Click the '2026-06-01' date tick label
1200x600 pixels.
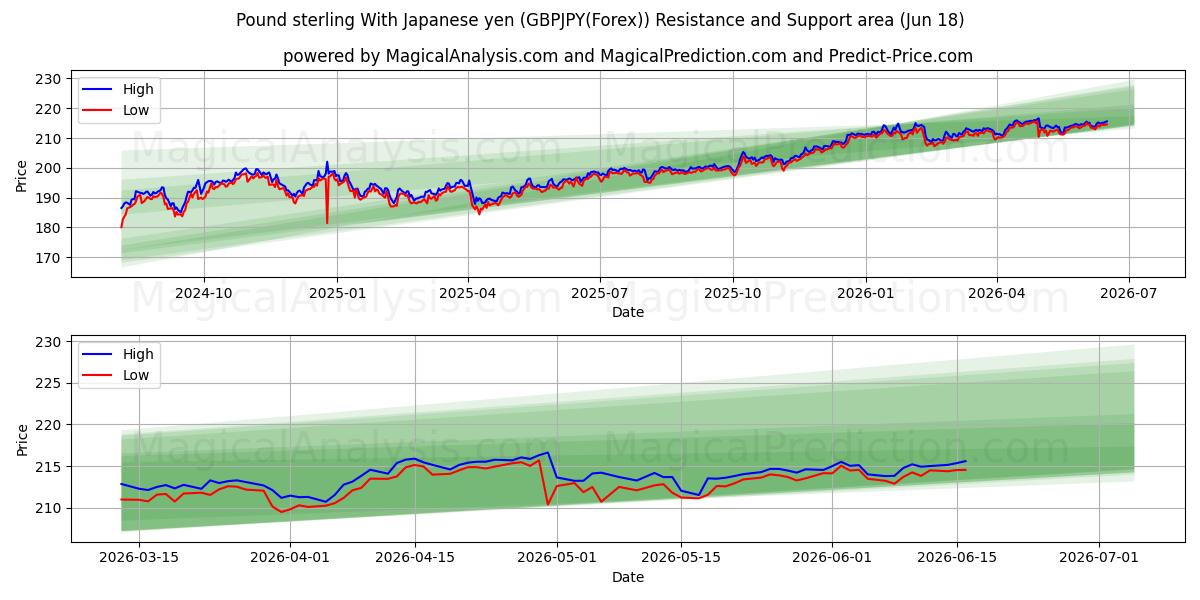coord(832,559)
